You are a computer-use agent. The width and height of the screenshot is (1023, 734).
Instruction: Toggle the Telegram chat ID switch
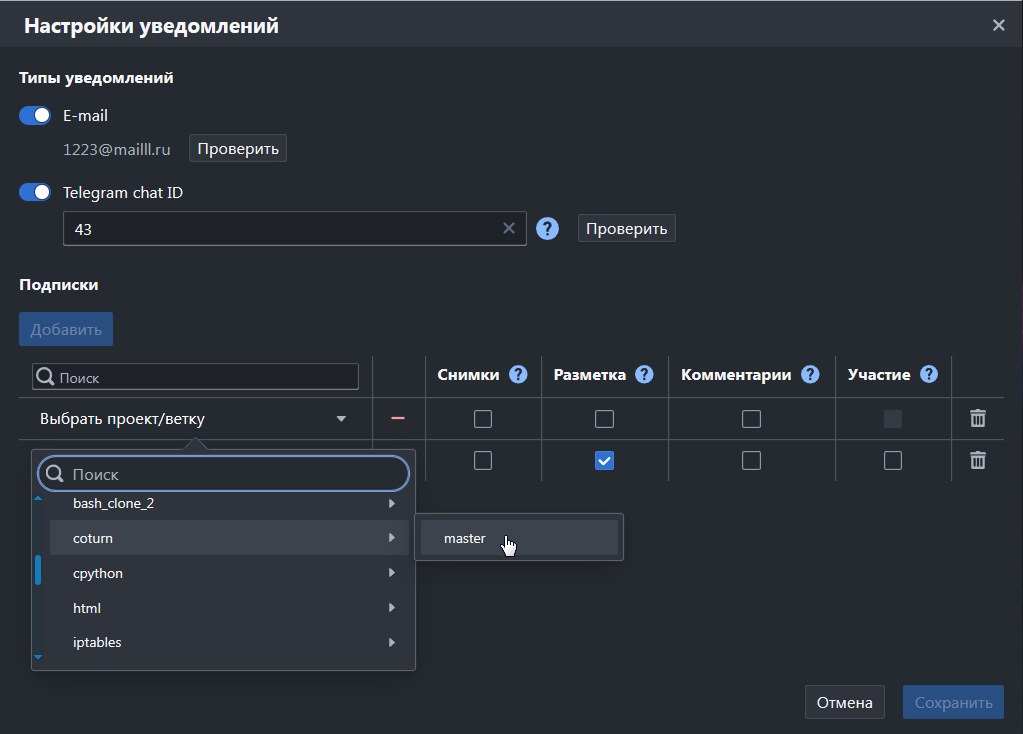(x=35, y=192)
